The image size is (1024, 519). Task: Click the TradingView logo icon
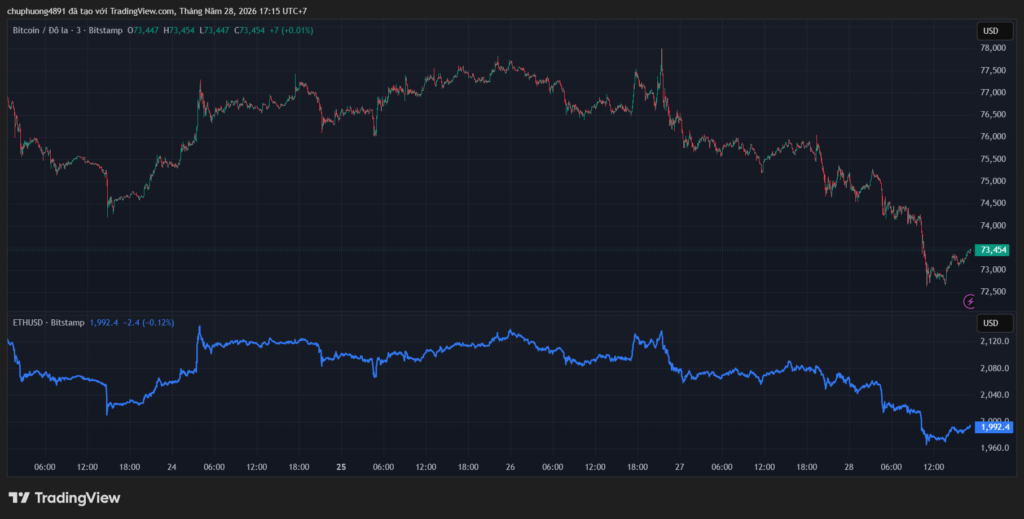pyautogui.click(x=19, y=498)
